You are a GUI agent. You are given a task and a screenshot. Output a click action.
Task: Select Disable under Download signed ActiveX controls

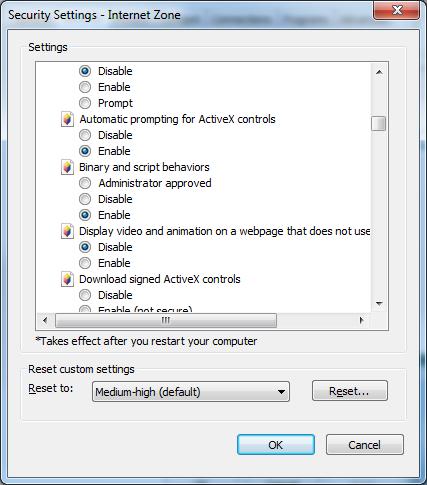click(x=85, y=295)
